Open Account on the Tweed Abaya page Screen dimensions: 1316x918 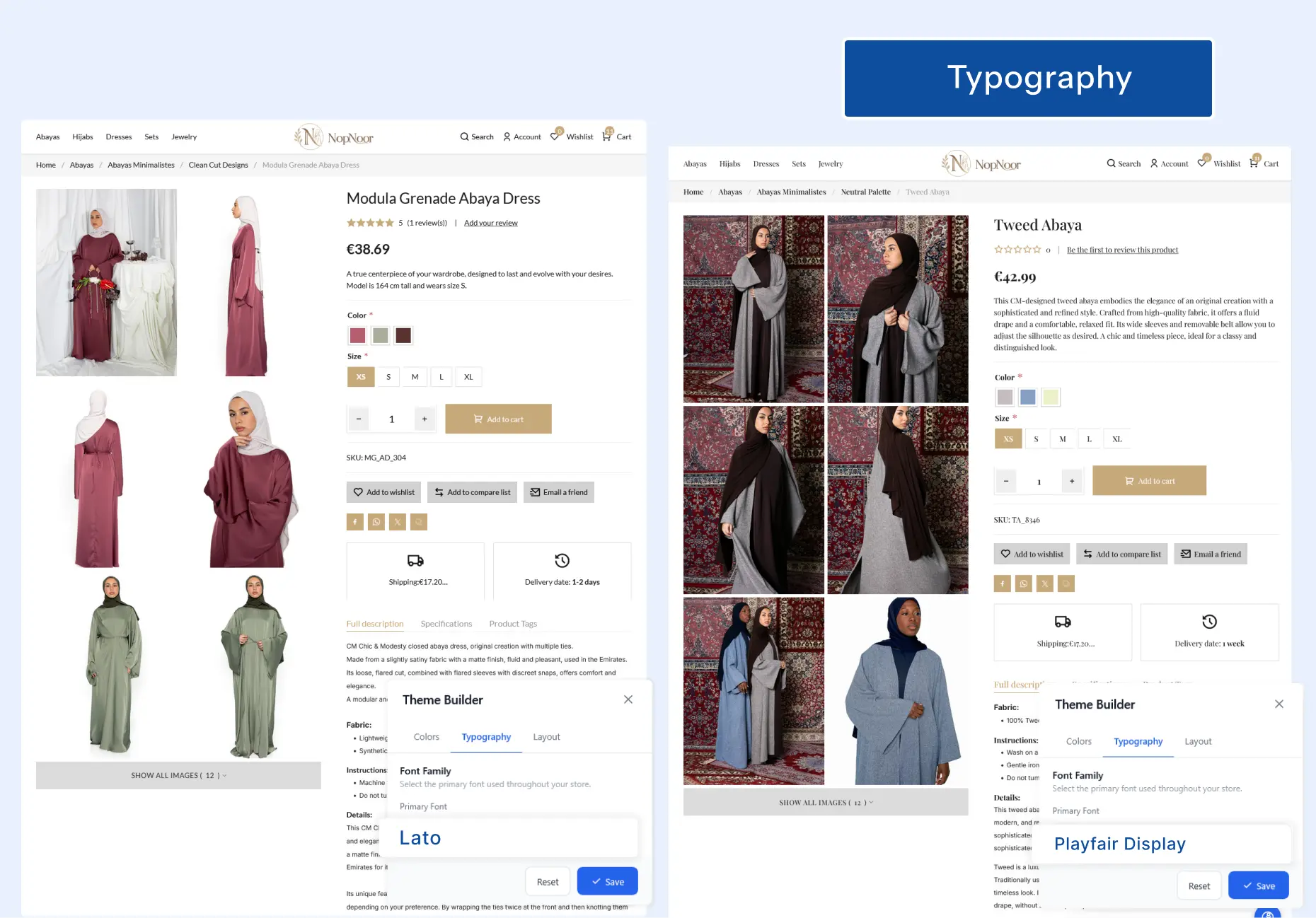point(1169,163)
